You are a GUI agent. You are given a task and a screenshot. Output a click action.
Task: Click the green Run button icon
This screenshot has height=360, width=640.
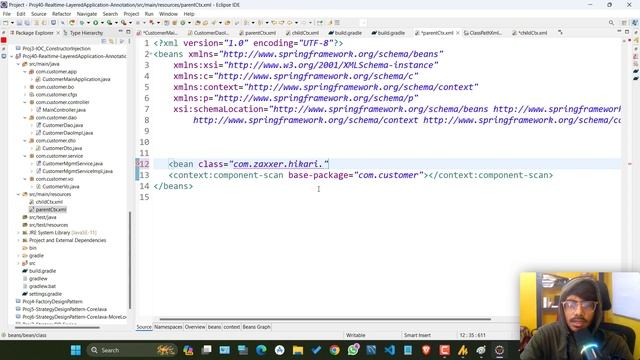click(96, 23)
